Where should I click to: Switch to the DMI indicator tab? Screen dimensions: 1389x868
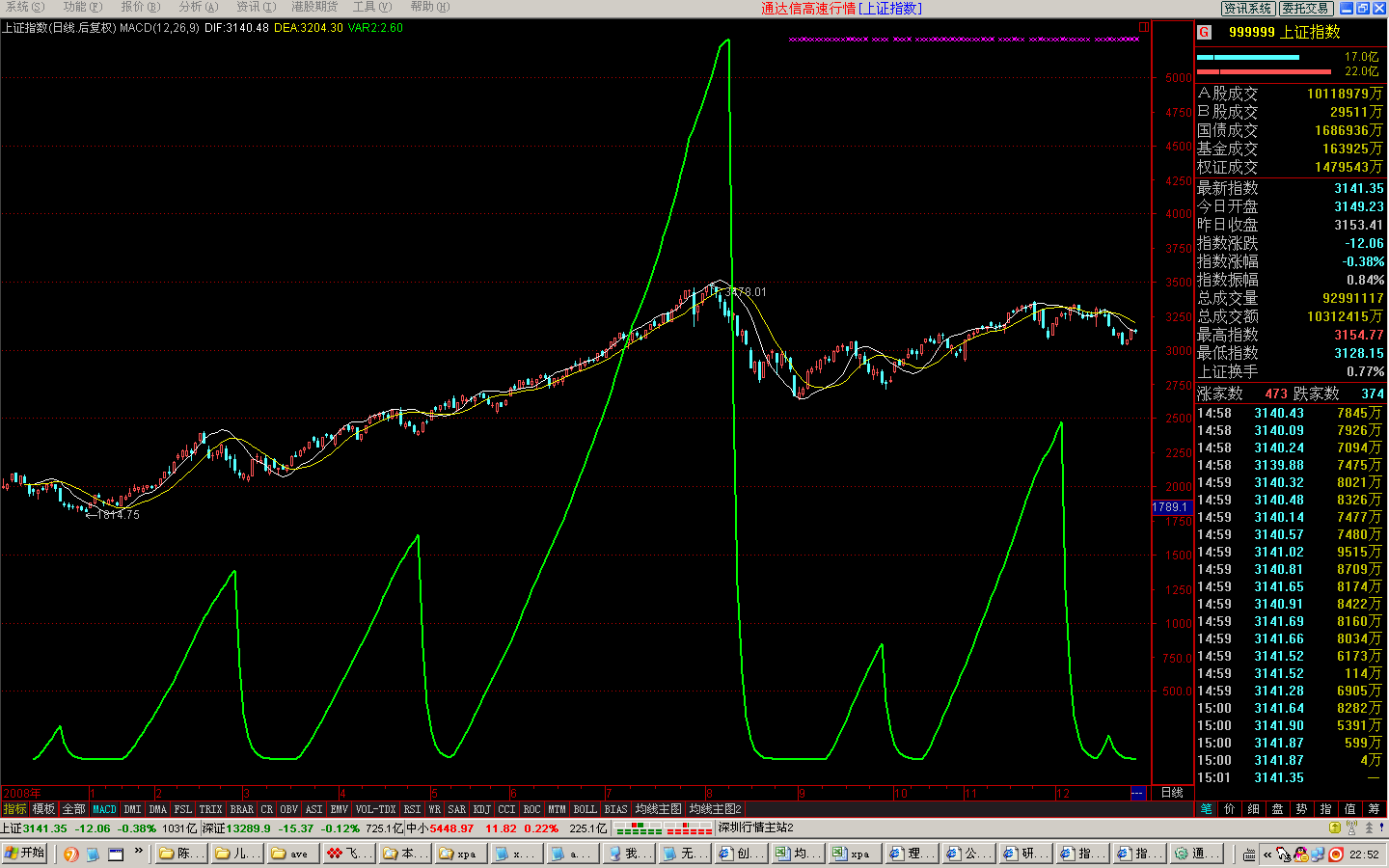[132, 809]
